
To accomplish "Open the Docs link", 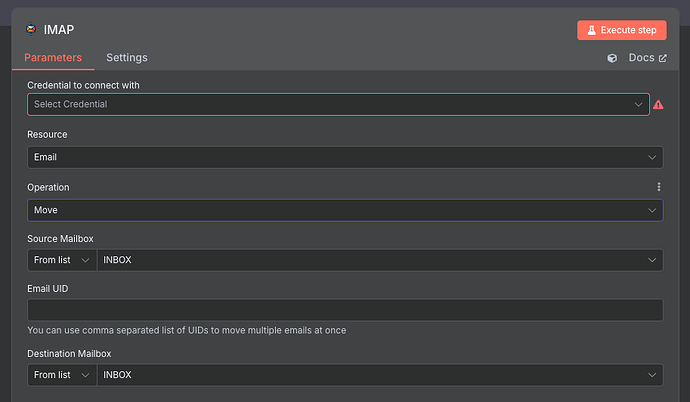I will (x=647, y=58).
